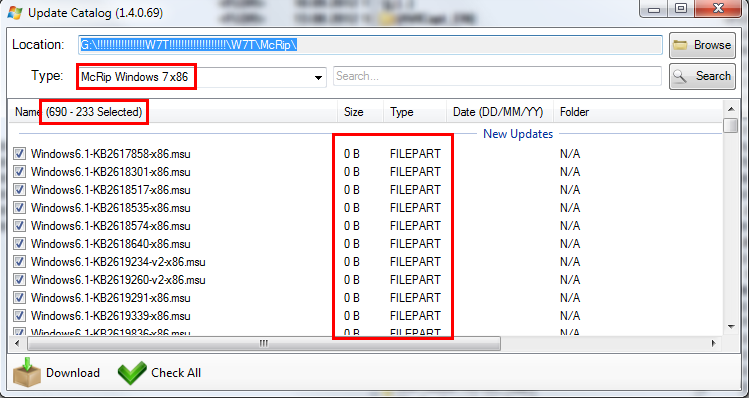Uncheck Windows6.1-KB2618535-x86.msu checkbox

click(x=19, y=207)
